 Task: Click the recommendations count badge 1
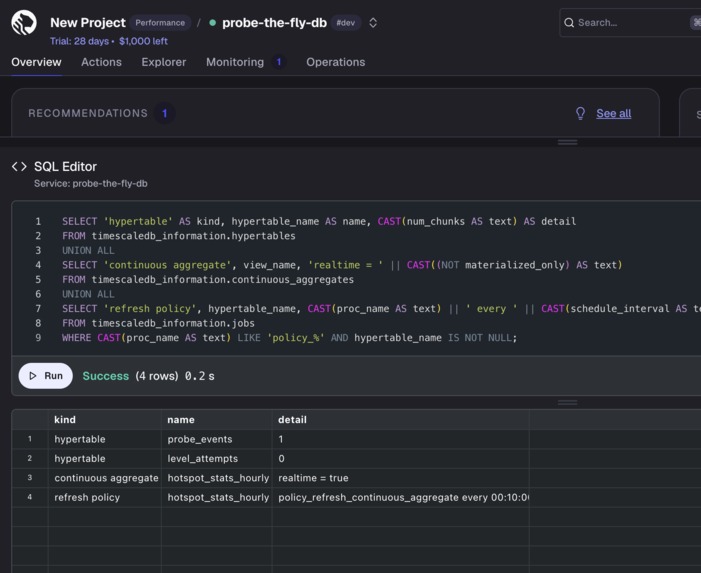[165, 114]
